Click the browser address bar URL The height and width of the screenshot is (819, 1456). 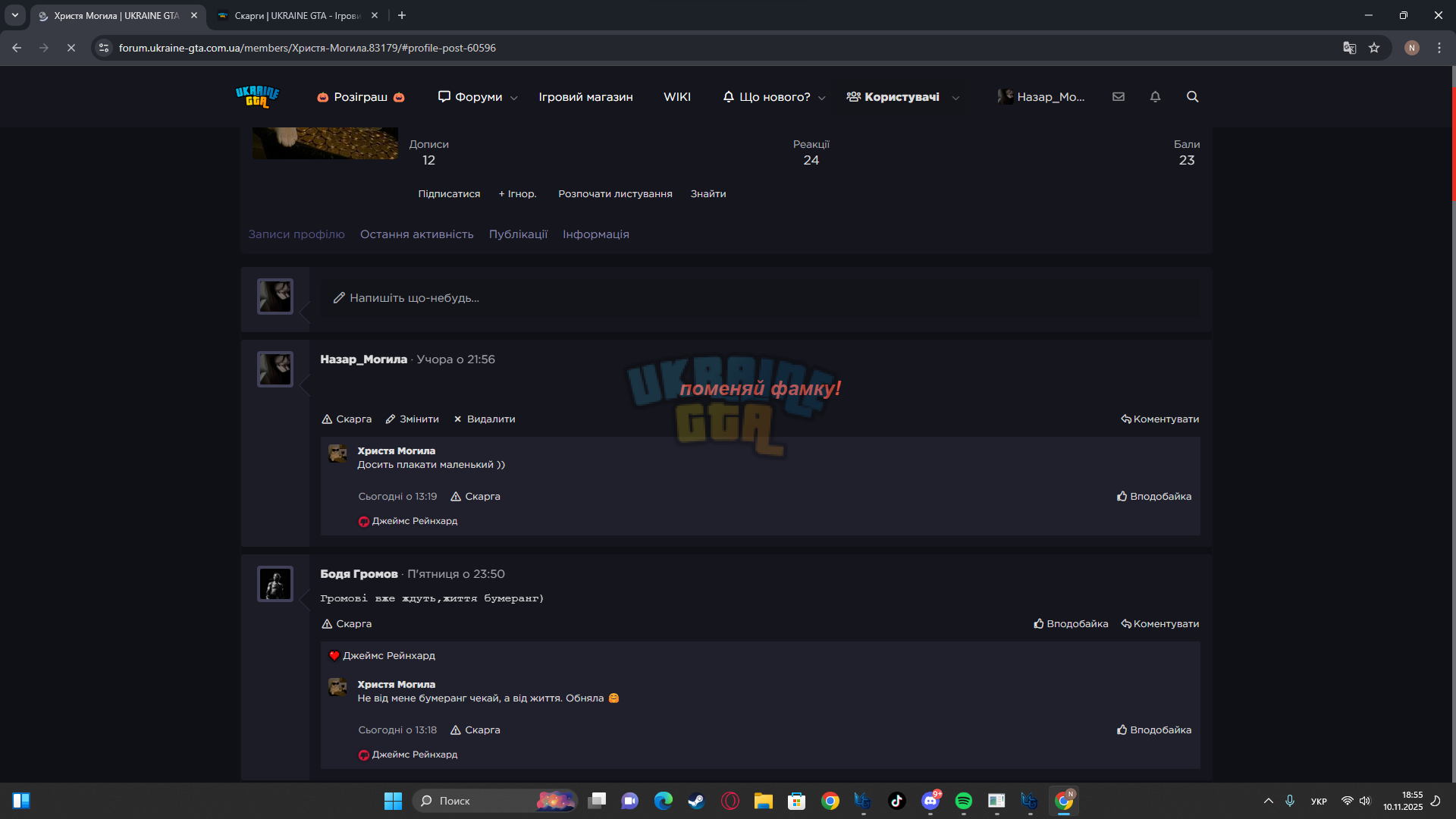tap(307, 48)
